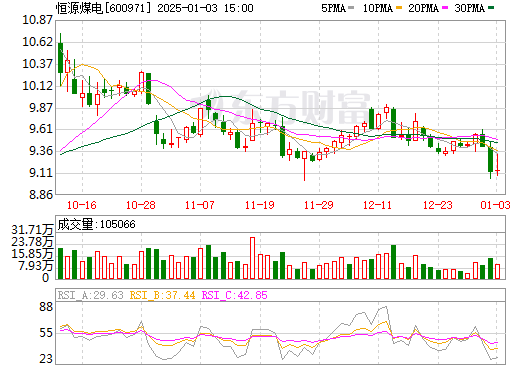Click the tallest red volume bar
The height and width of the screenshot is (365, 520).
point(253,258)
